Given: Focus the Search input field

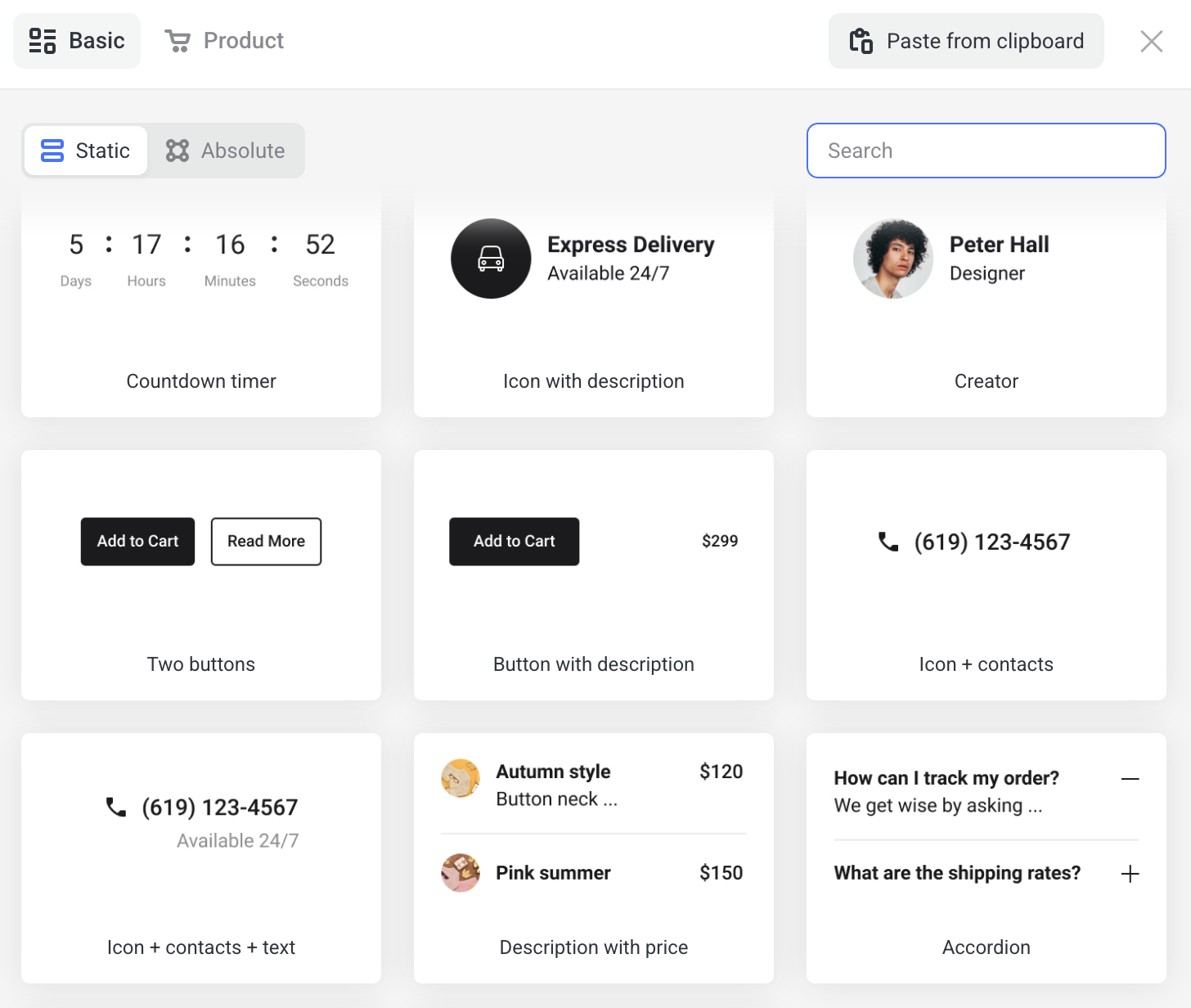Looking at the screenshot, I should point(986,151).
